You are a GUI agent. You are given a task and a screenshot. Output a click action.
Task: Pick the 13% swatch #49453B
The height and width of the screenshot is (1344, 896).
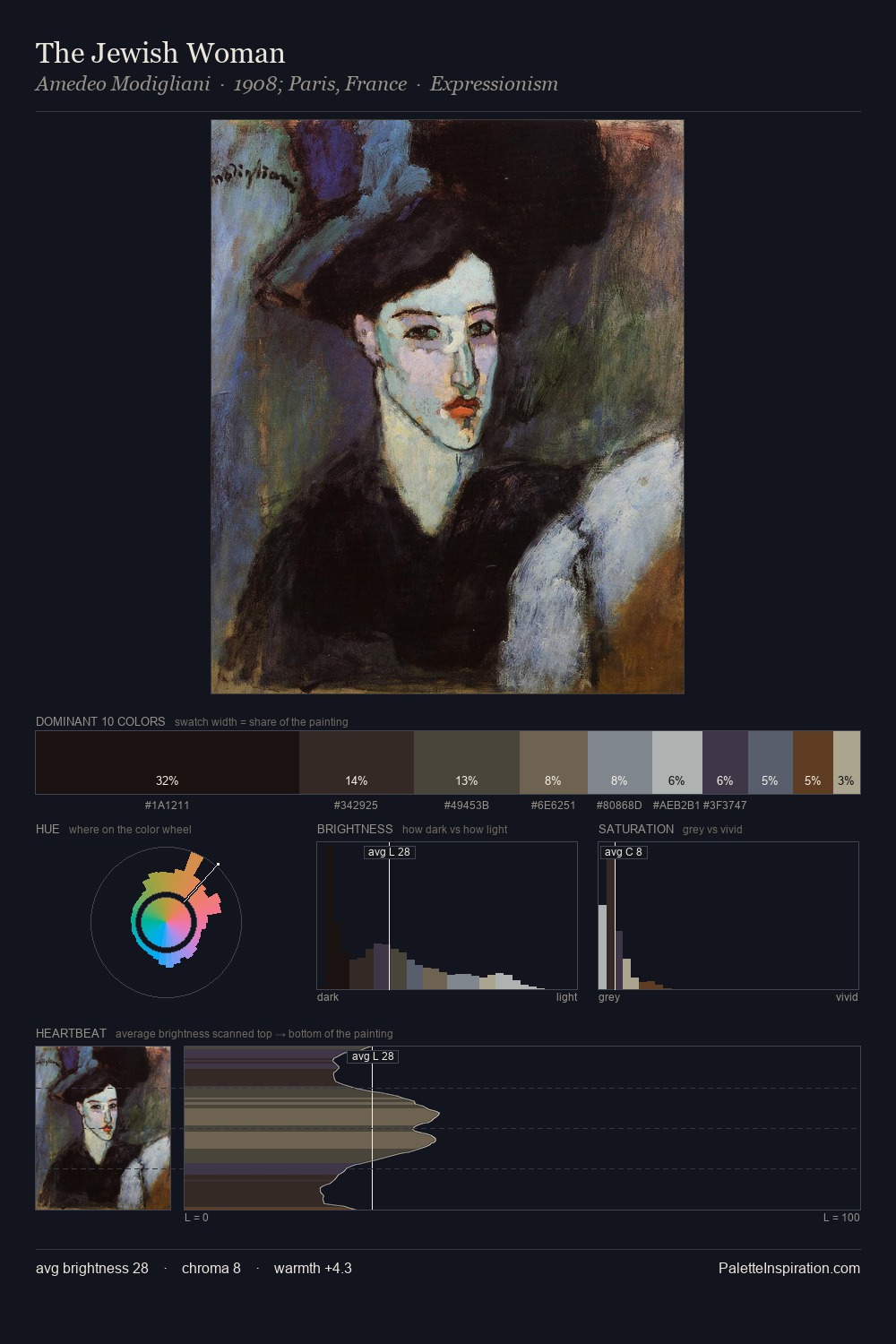click(467, 762)
